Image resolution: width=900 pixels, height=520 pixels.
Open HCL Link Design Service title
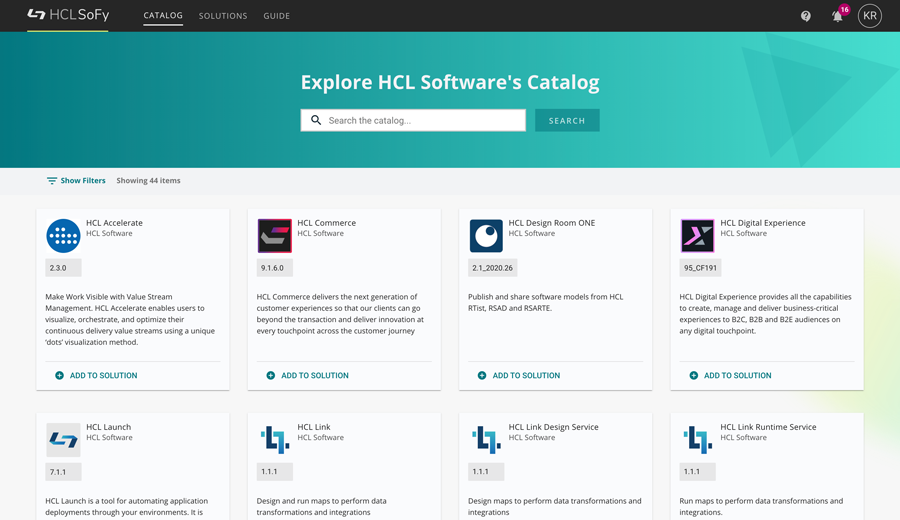(553, 427)
